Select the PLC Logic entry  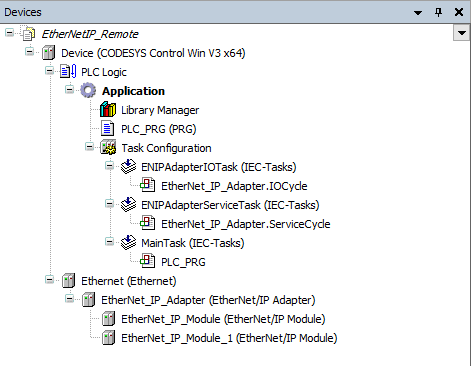pyautogui.click(x=104, y=72)
